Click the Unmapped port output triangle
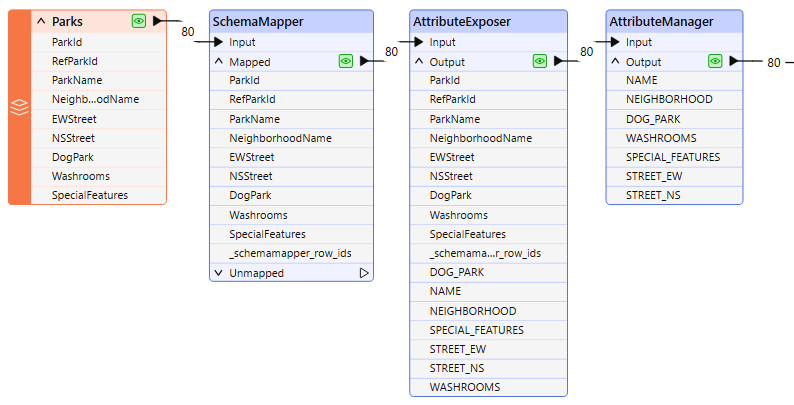 [x=364, y=273]
